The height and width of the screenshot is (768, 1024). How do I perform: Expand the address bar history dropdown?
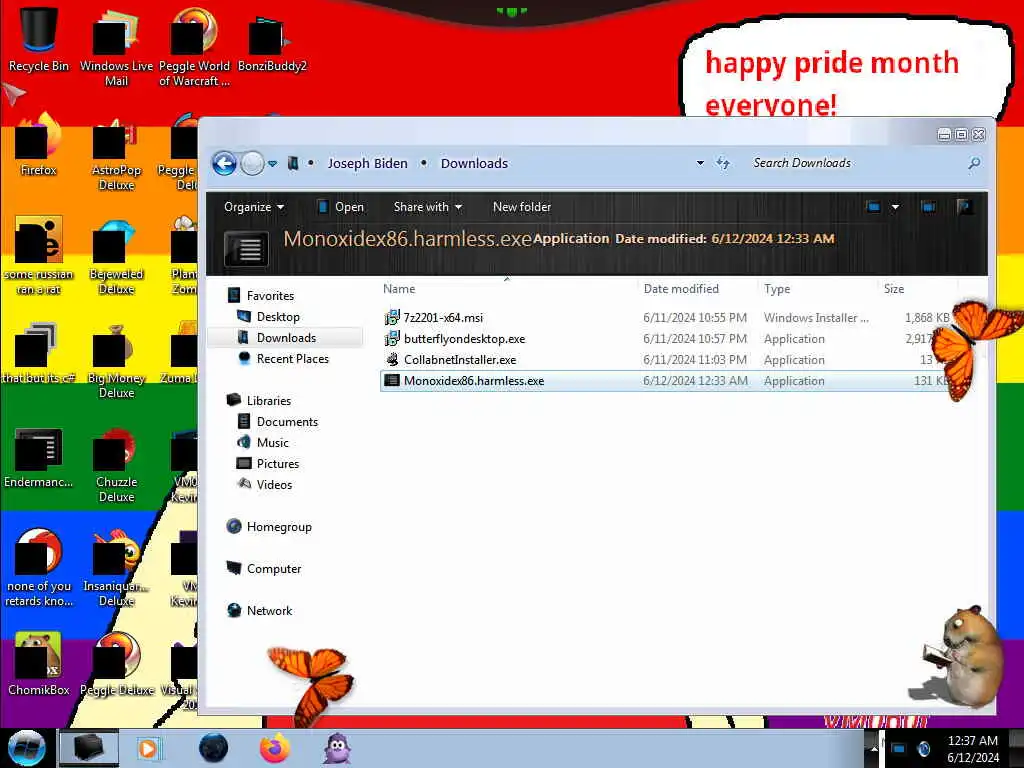[x=700, y=163]
